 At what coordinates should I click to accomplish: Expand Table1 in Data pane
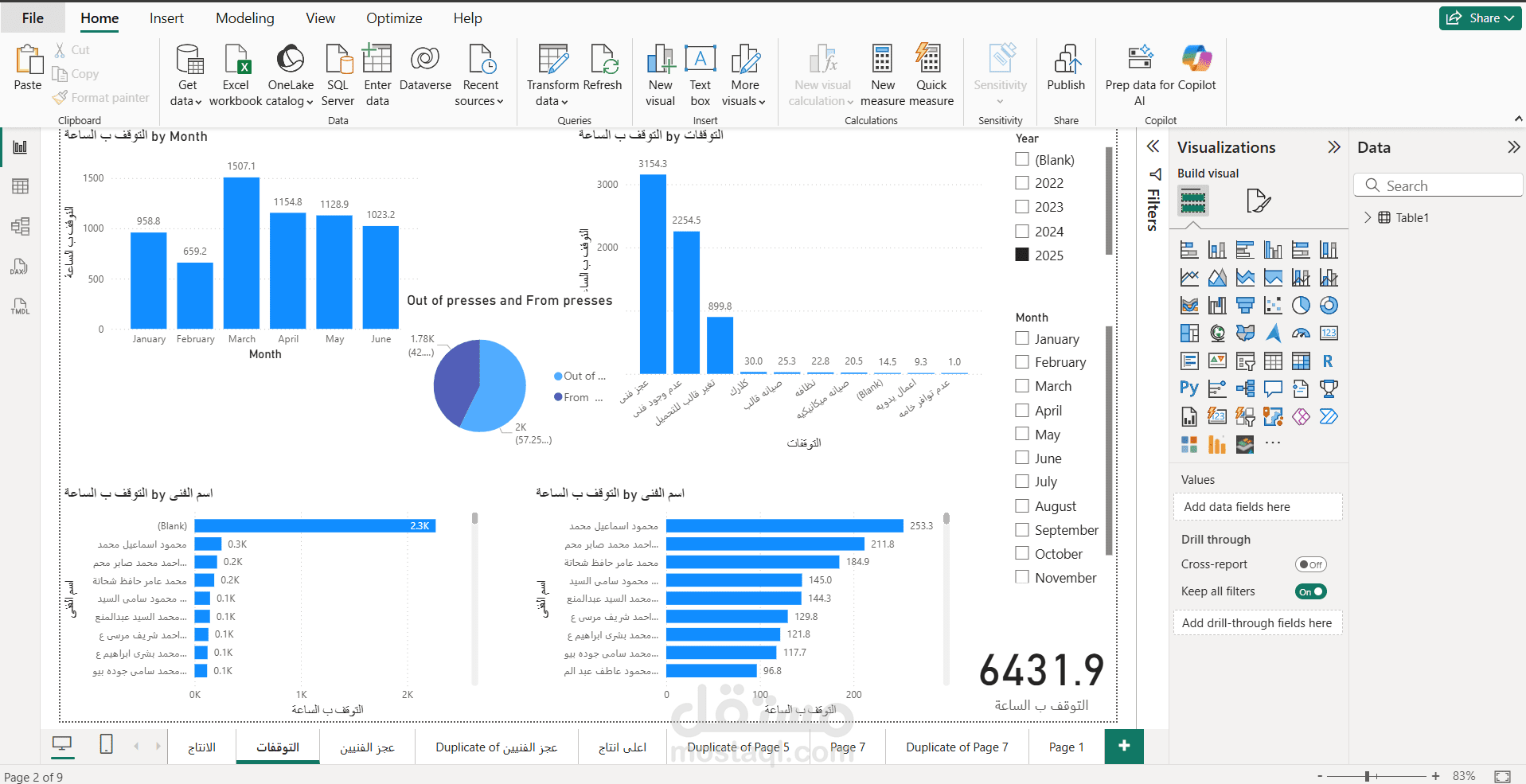click(x=1368, y=217)
